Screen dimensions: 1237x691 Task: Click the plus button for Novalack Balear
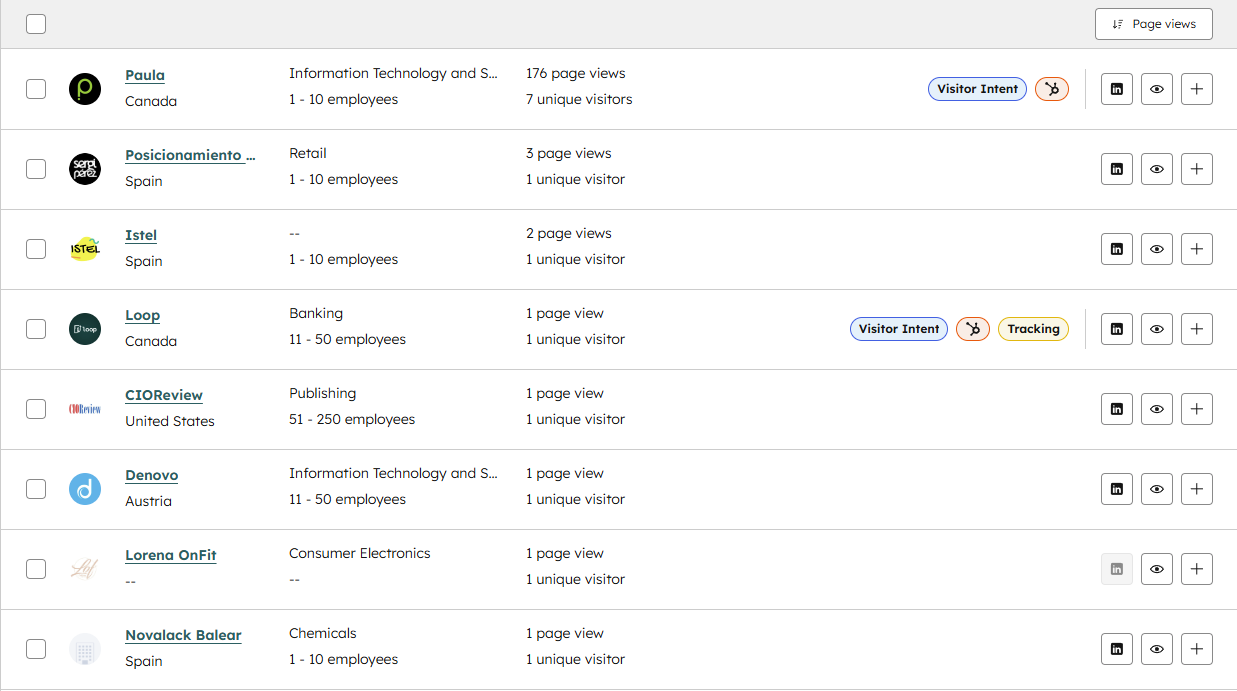pos(1197,649)
